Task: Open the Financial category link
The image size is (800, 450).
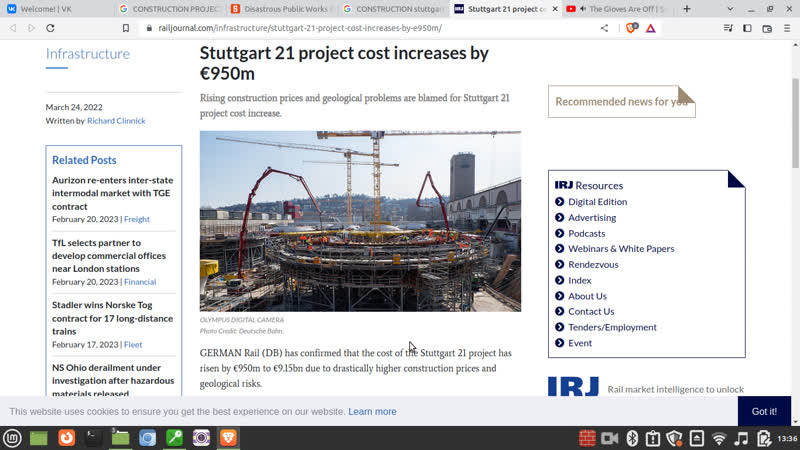Action: [x=140, y=282]
